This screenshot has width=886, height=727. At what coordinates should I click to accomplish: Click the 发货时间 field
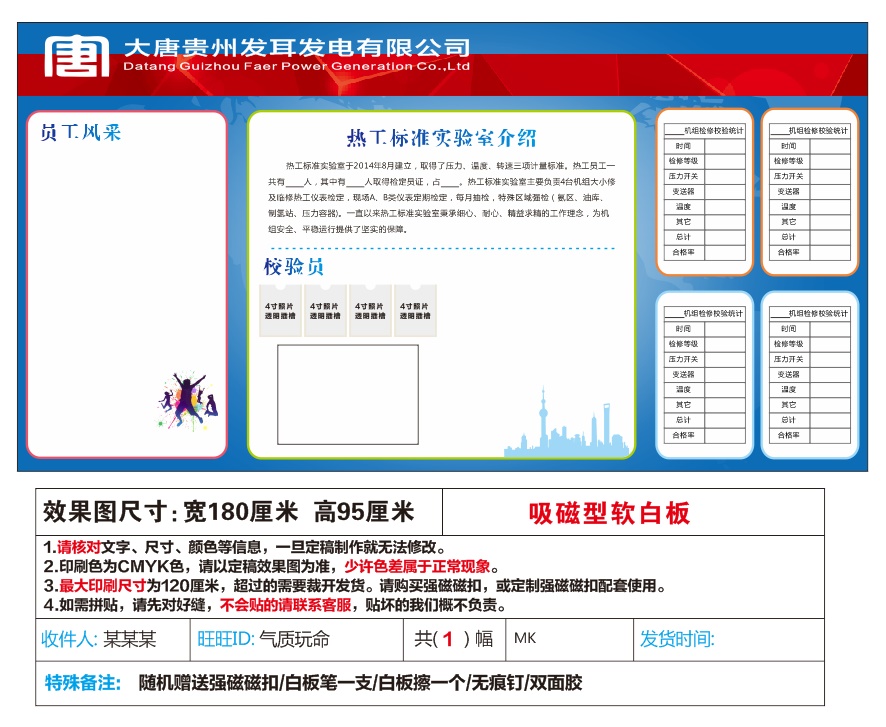pos(729,639)
